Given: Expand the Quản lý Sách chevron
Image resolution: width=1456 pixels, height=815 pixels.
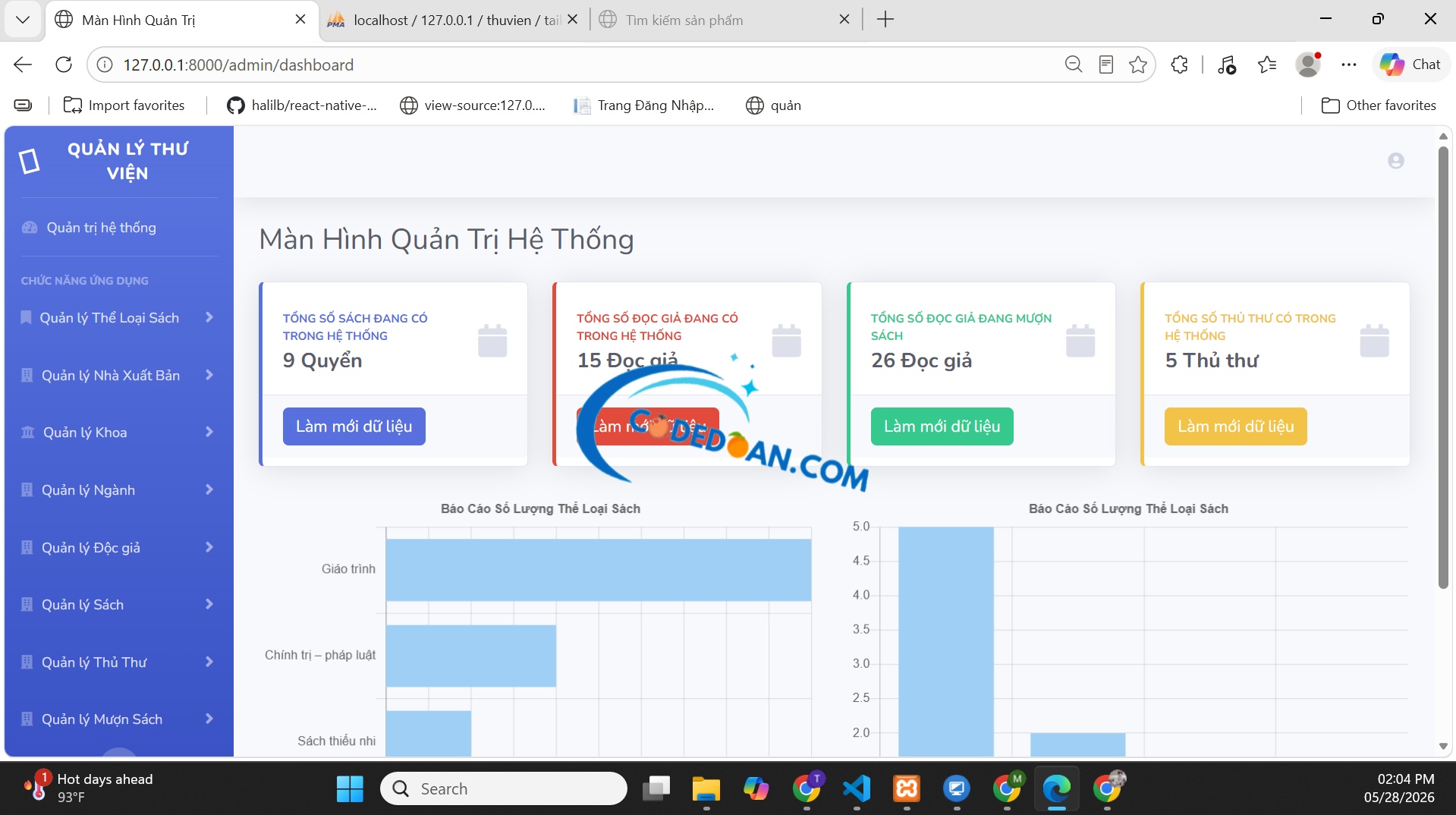Looking at the screenshot, I should point(209,604).
